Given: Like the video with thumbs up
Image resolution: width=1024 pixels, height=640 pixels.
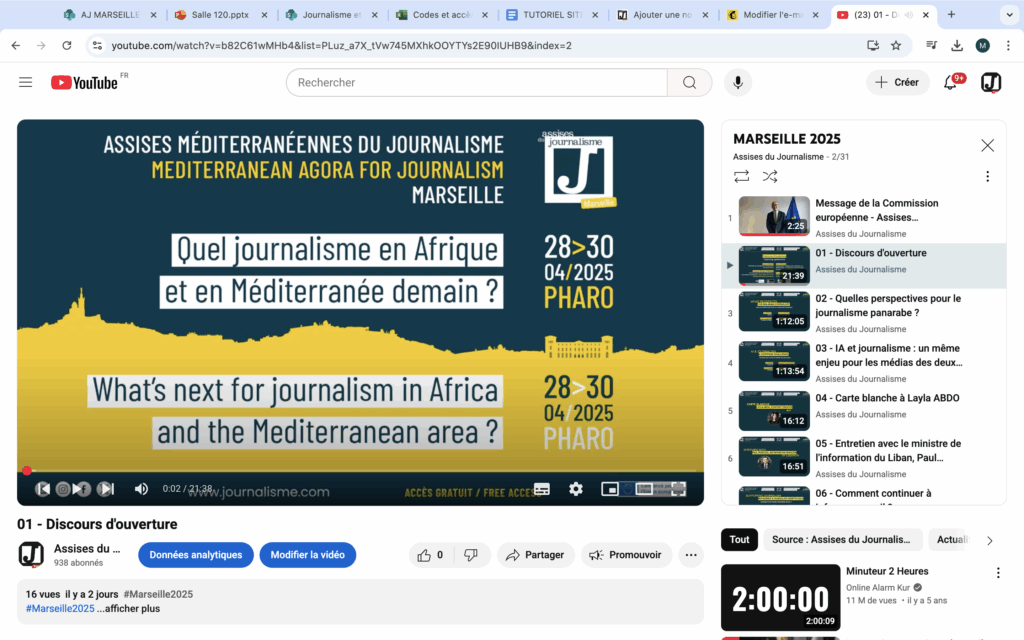Looking at the screenshot, I should click(x=430, y=555).
